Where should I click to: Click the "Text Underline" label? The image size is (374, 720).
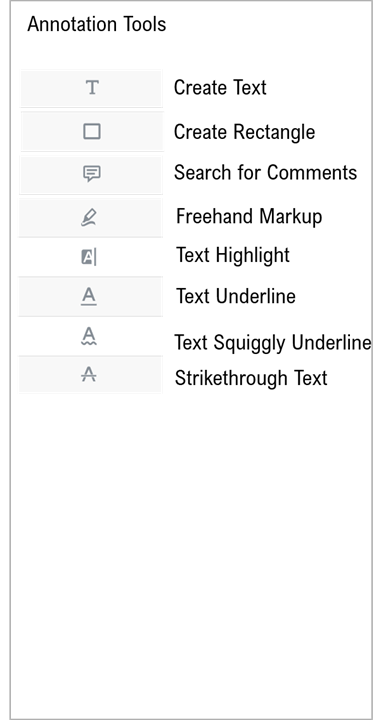(x=236, y=296)
